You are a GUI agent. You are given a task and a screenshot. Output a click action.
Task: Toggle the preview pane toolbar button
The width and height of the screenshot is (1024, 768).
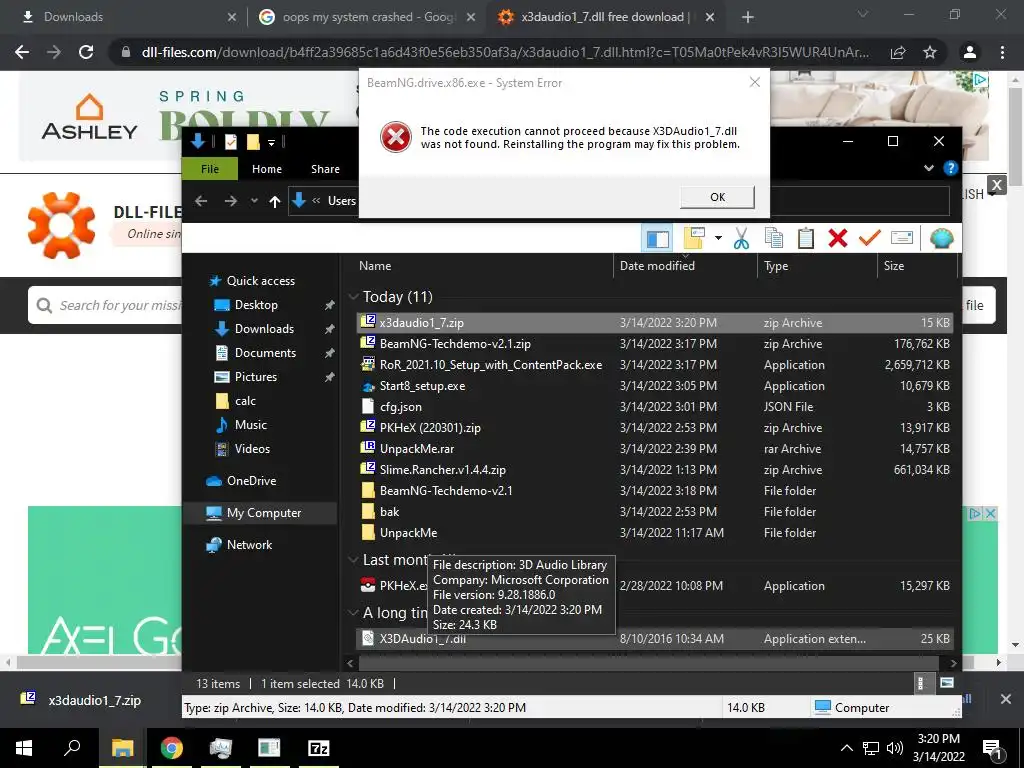coord(658,238)
